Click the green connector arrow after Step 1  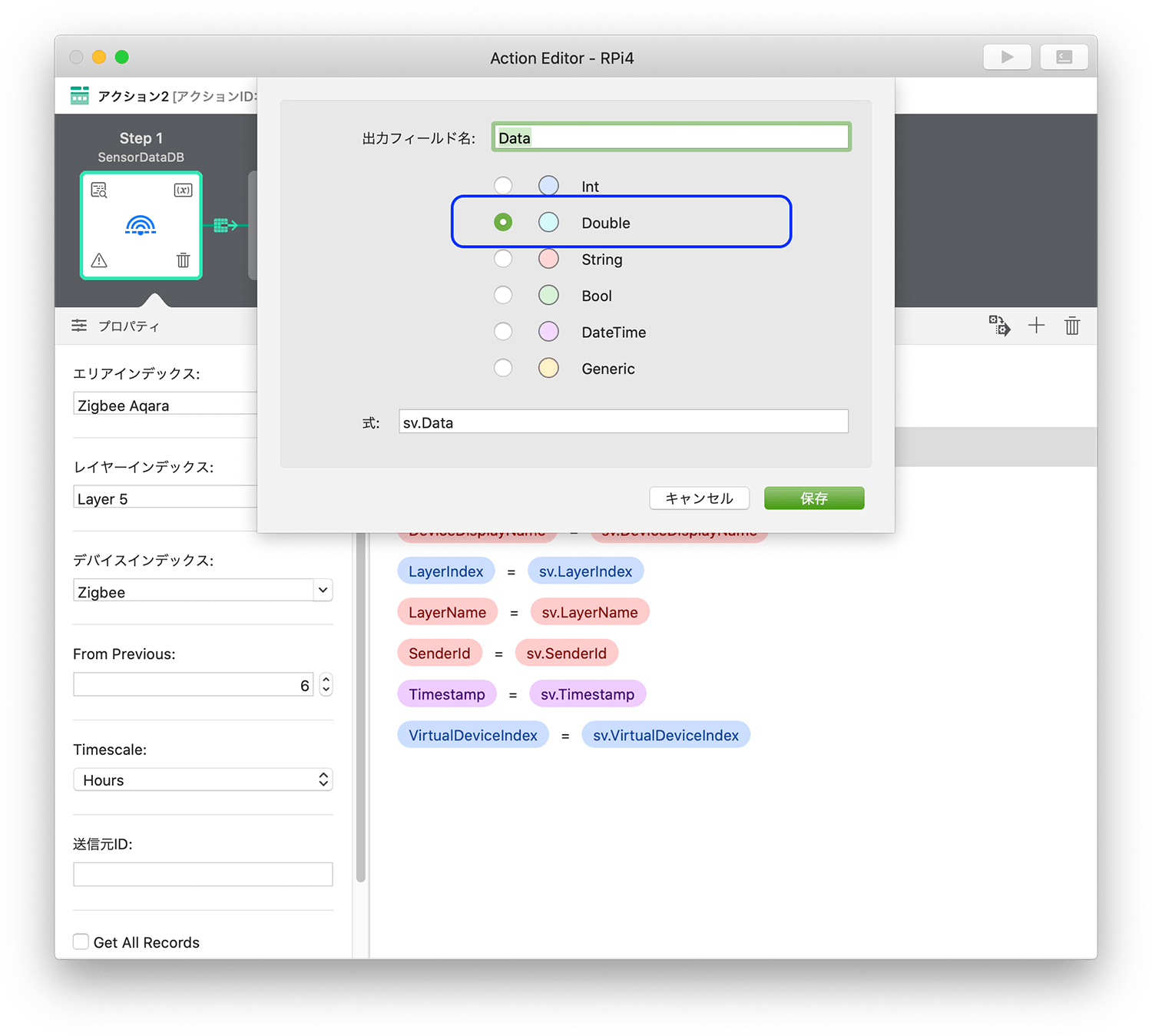225,225
